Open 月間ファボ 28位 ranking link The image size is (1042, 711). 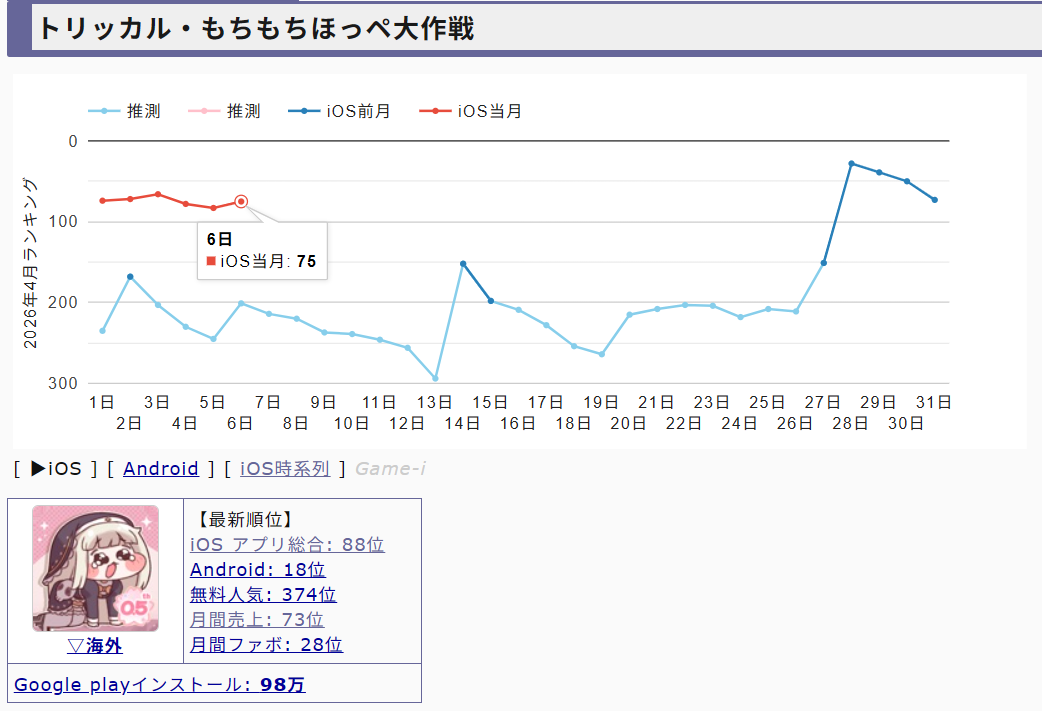pos(266,645)
